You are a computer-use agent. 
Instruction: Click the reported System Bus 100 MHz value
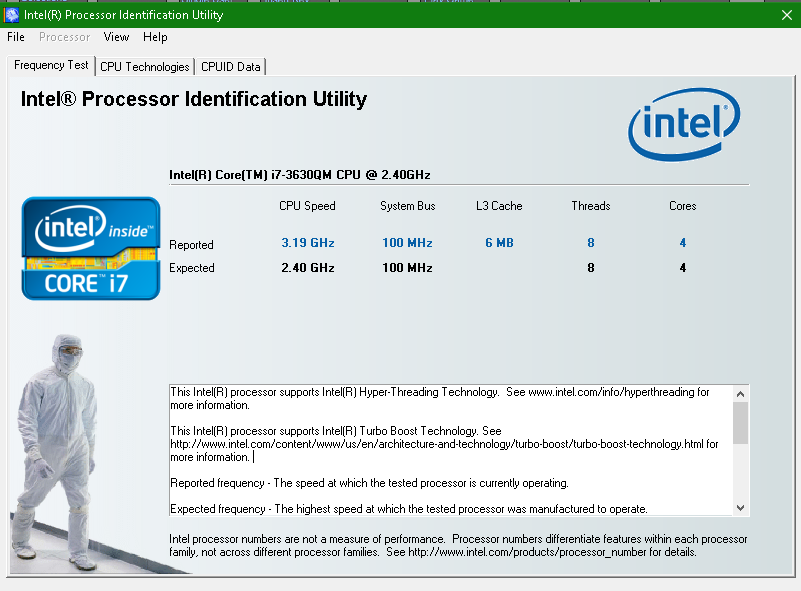(x=407, y=243)
